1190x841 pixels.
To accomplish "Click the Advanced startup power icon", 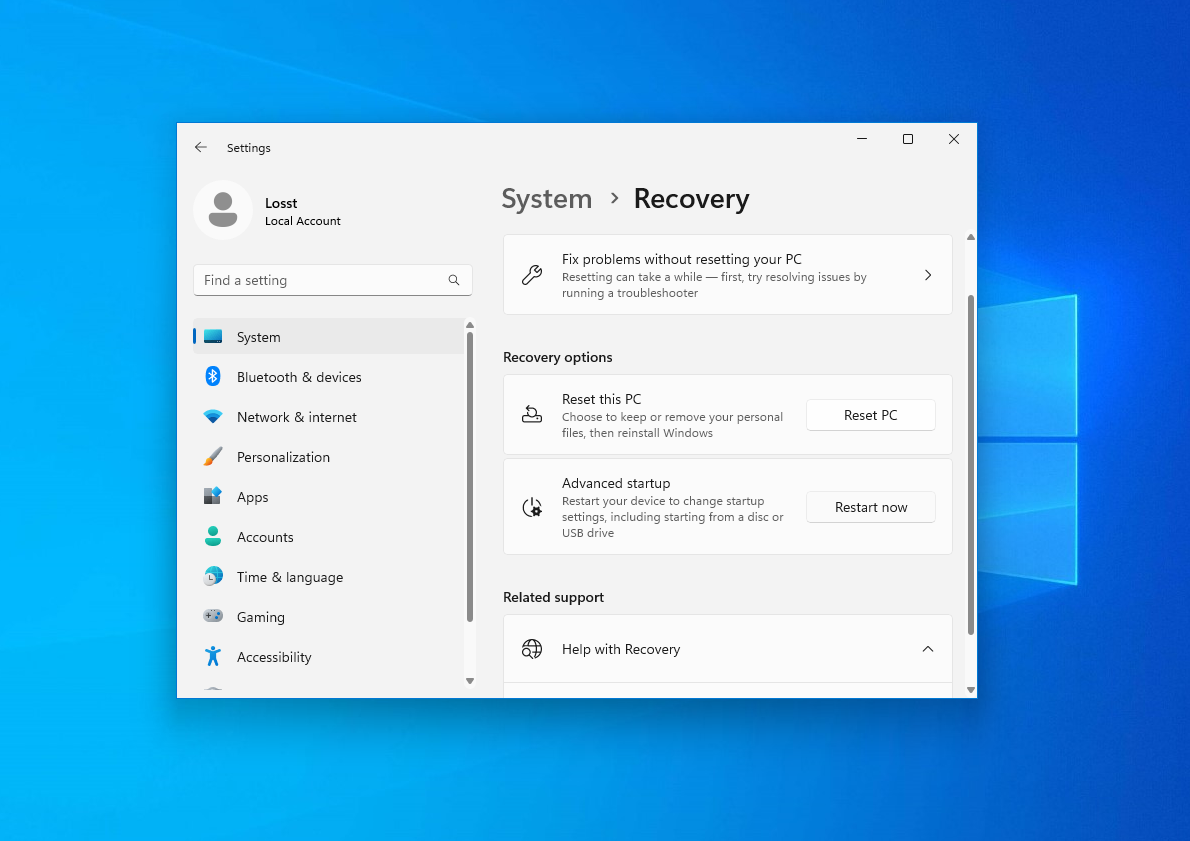I will 532,507.
